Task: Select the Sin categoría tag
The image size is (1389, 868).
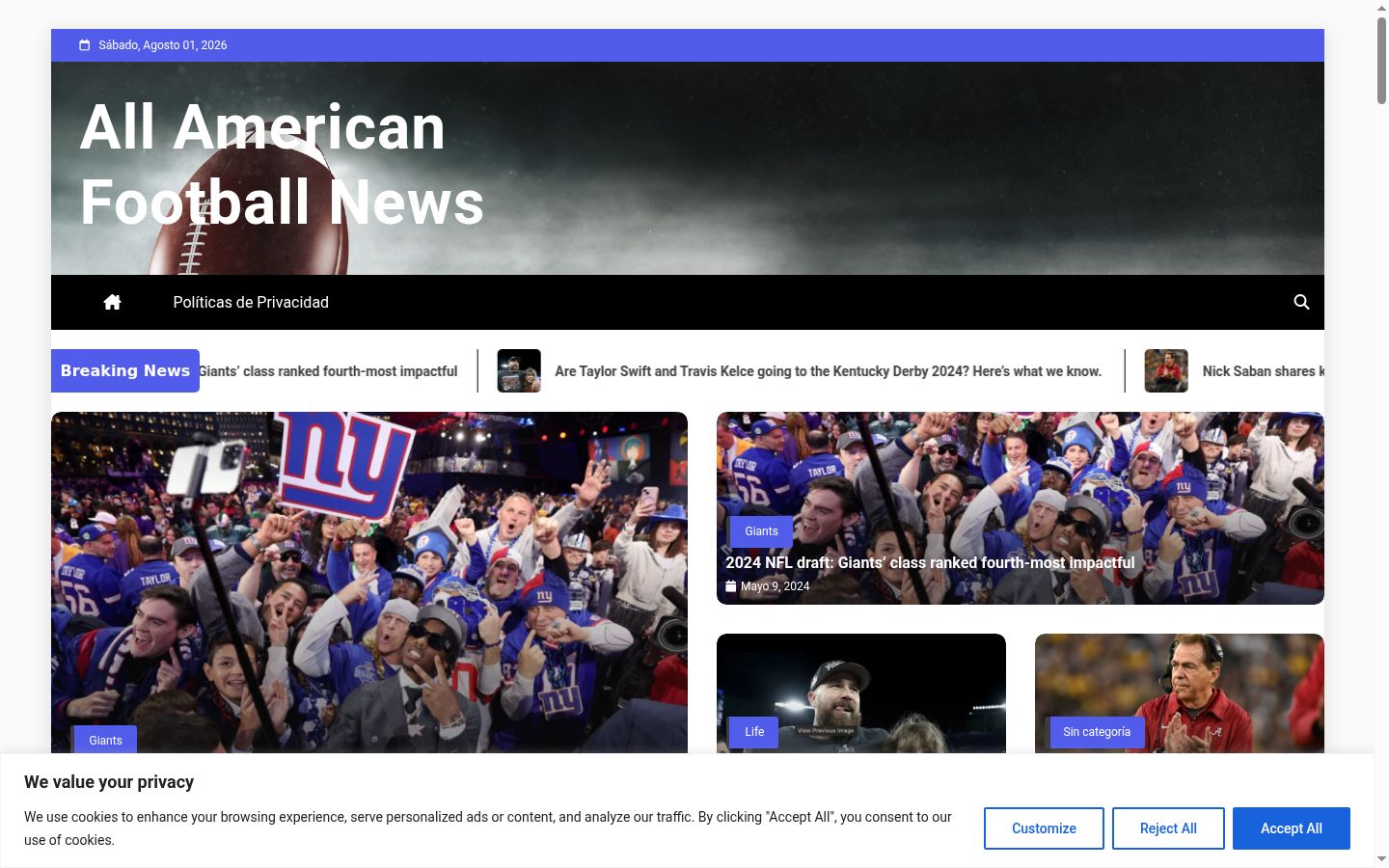Action: point(1097,732)
